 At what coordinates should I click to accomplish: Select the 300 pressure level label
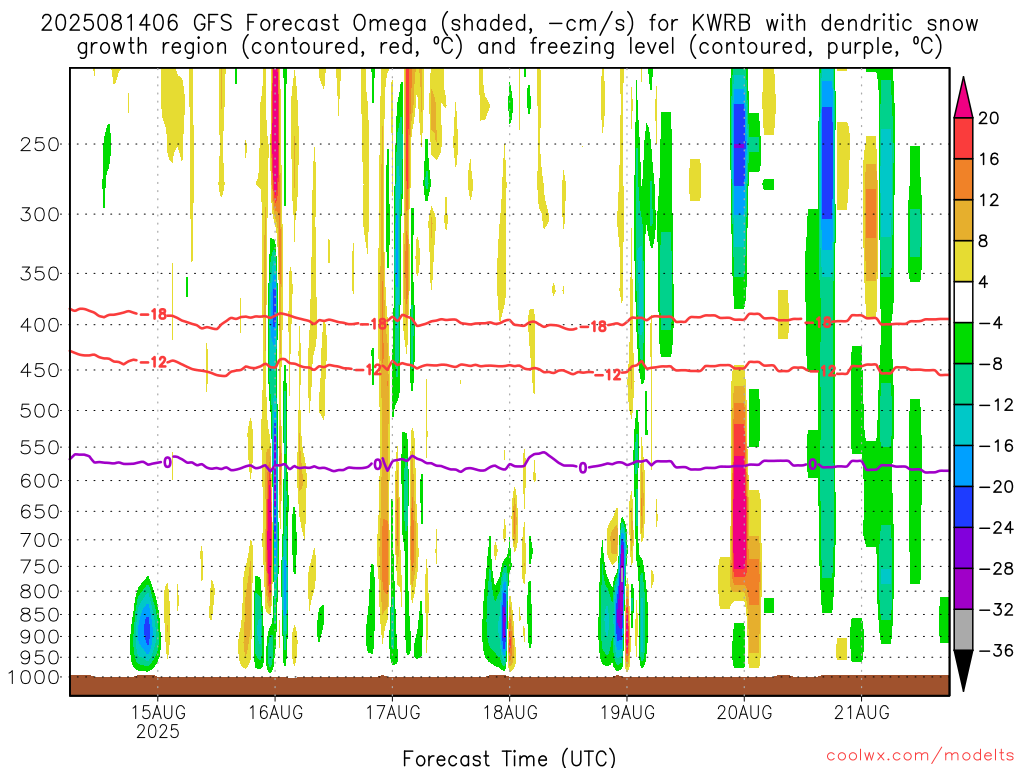(40, 214)
